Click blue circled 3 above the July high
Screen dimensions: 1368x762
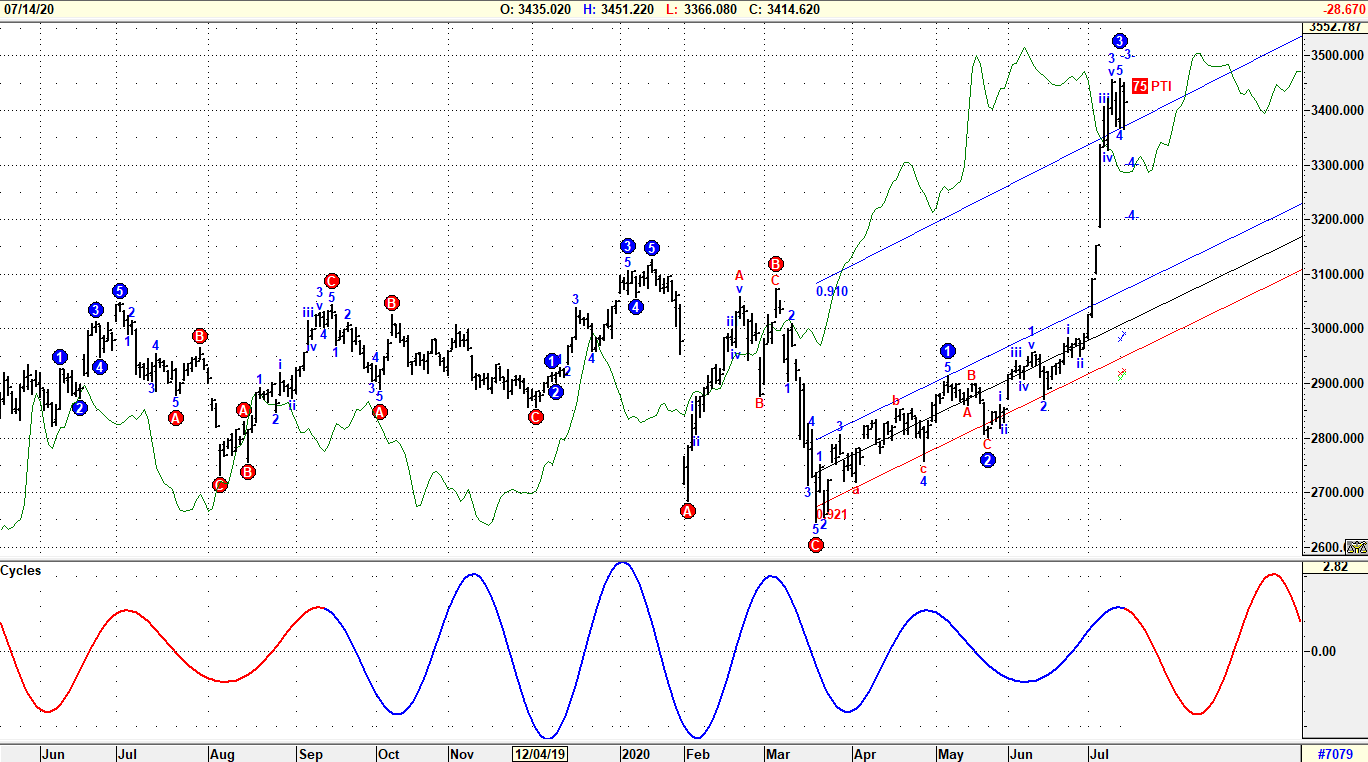[x=1120, y=41]
